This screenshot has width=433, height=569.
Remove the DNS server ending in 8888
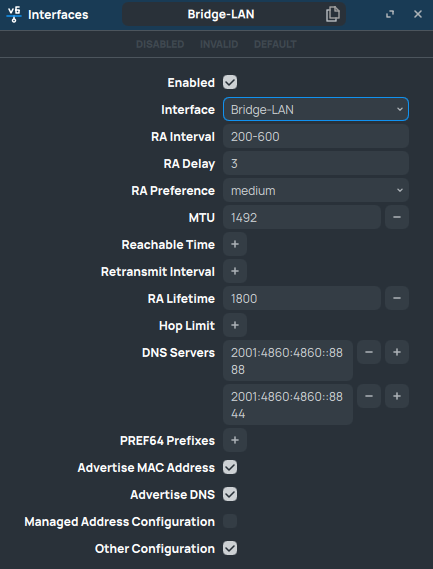point(369,352)
